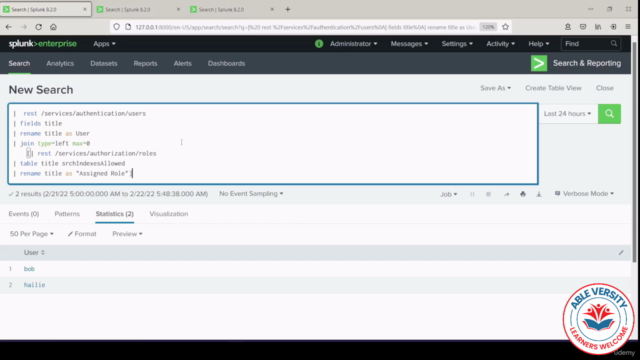Expand the Activity dropdown

pos(500,44)
